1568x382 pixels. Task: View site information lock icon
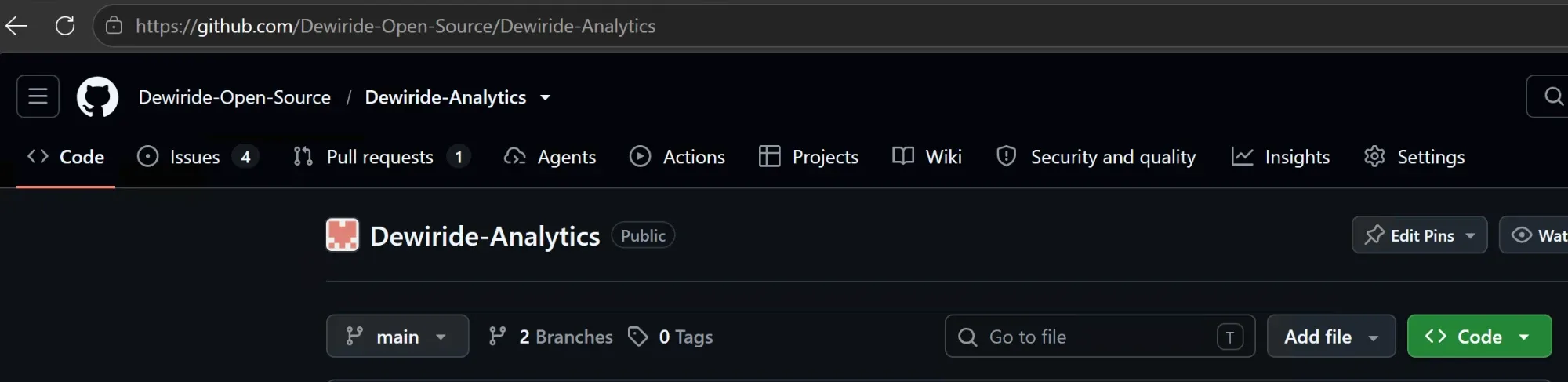[x=114, y=26]
